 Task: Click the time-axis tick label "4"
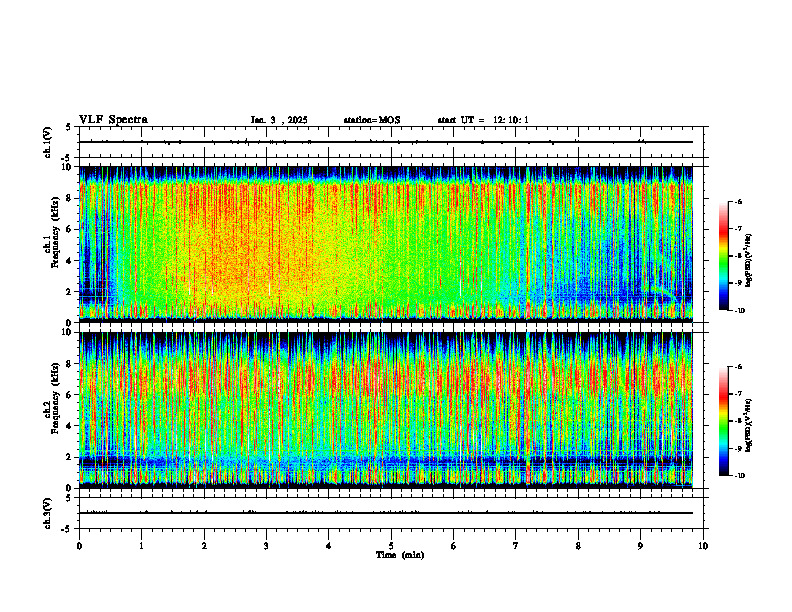point(329,546)
